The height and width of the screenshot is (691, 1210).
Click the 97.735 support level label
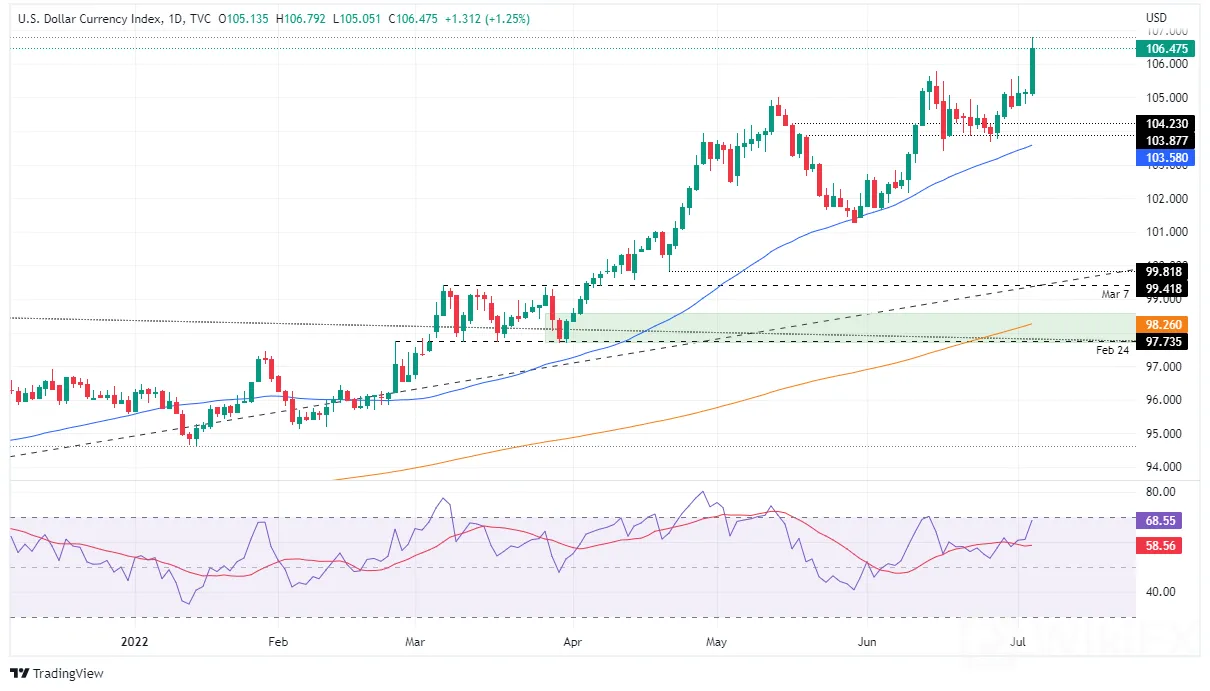[x=1166, y=341]
